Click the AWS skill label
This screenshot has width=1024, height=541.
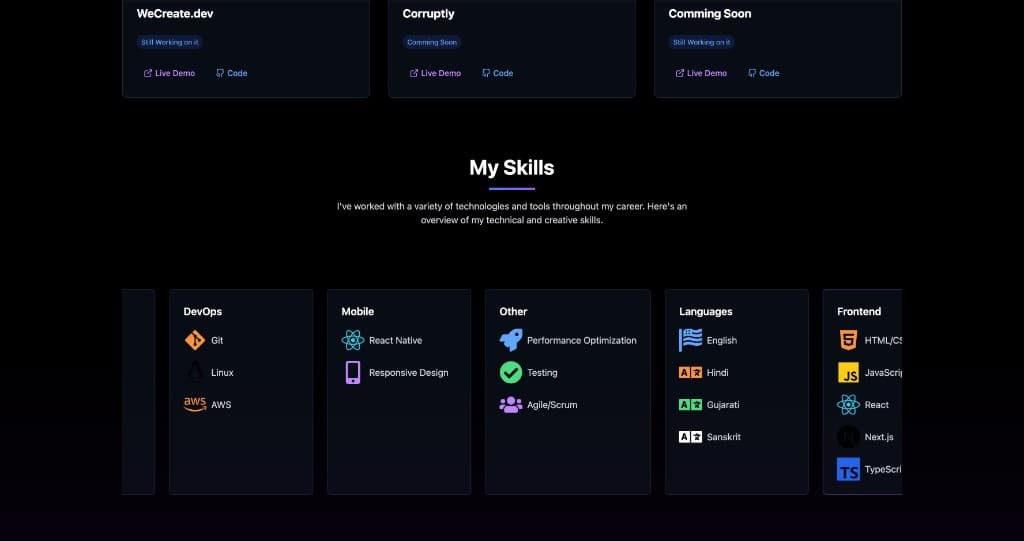[x=221, y=404]
